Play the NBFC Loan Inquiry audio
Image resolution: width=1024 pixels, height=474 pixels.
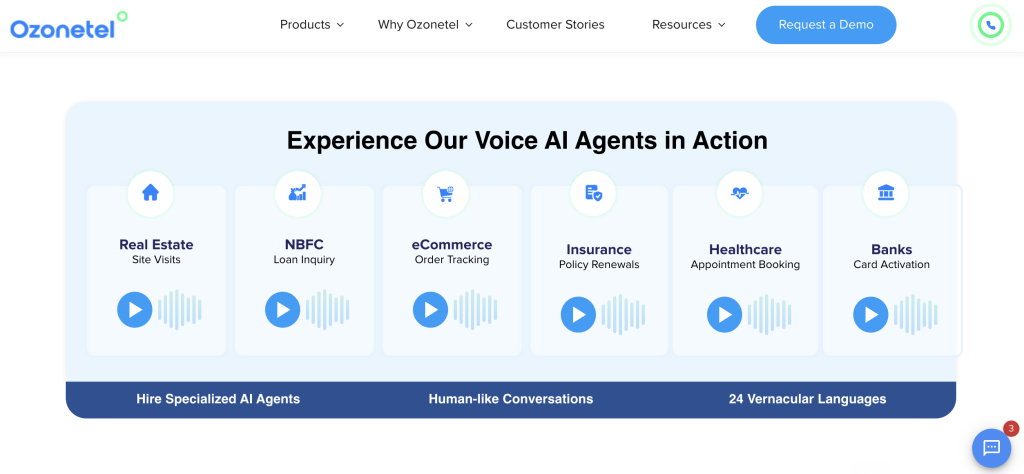point(283,309)
